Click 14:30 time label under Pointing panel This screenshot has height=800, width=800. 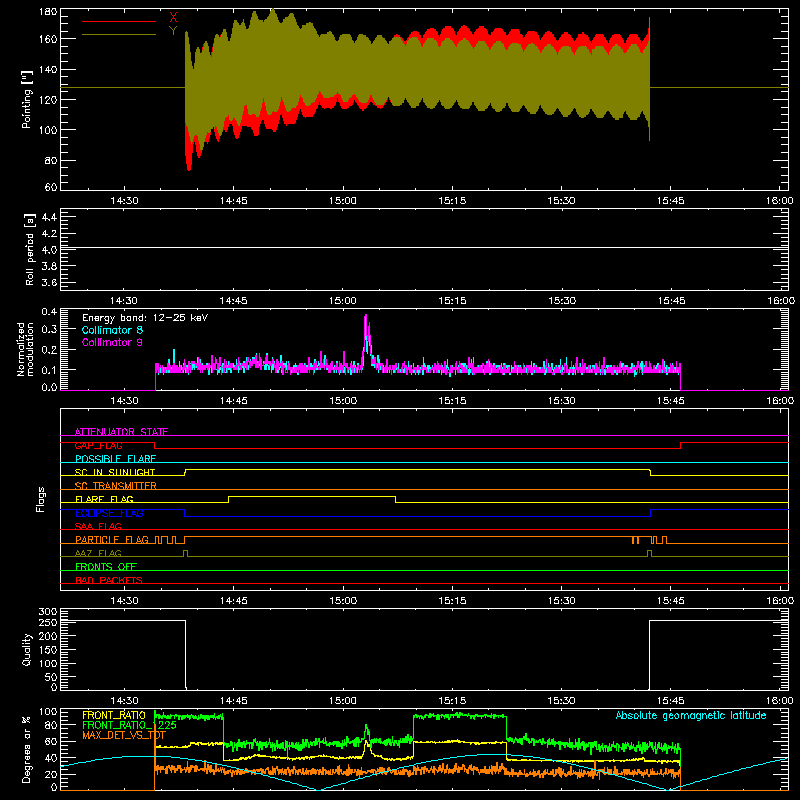124,201
